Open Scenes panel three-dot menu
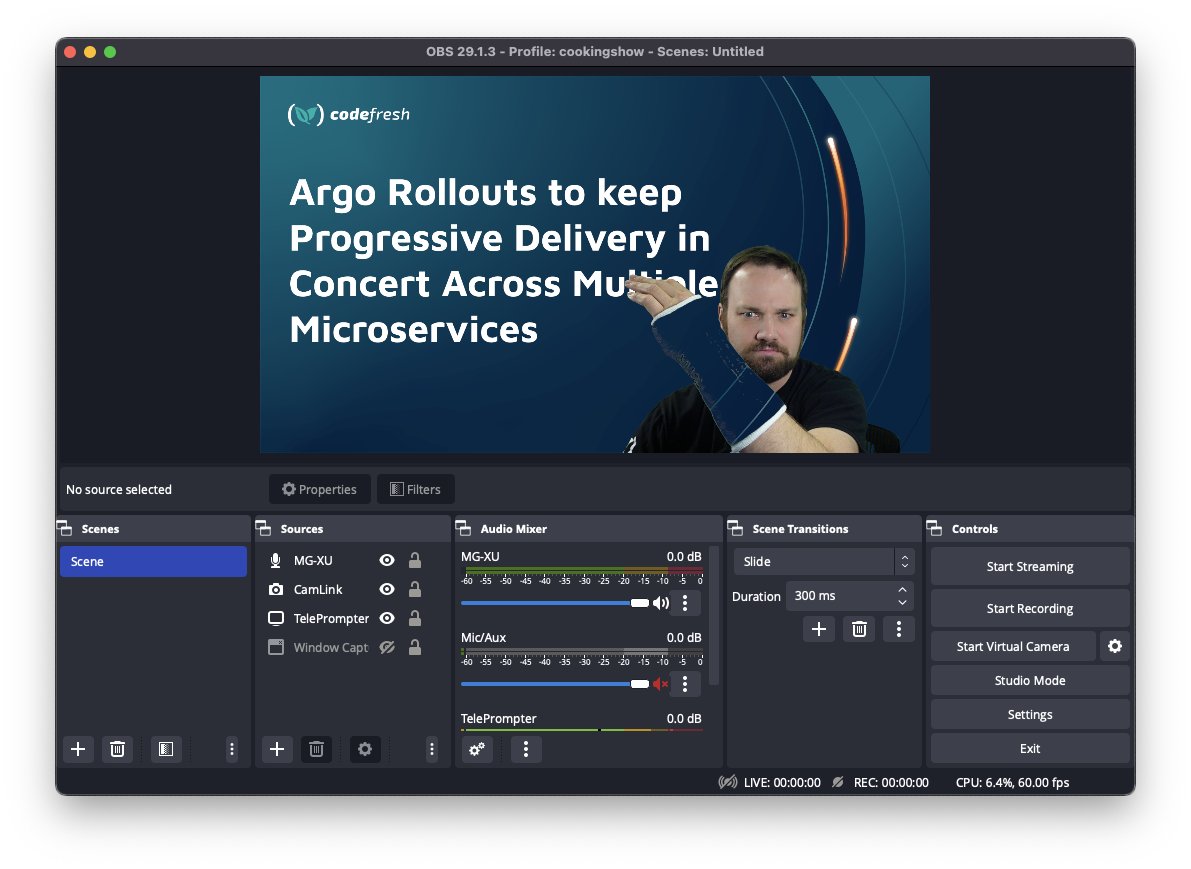The height and width of the screenshot is (869, 1191). coord(232,749)
